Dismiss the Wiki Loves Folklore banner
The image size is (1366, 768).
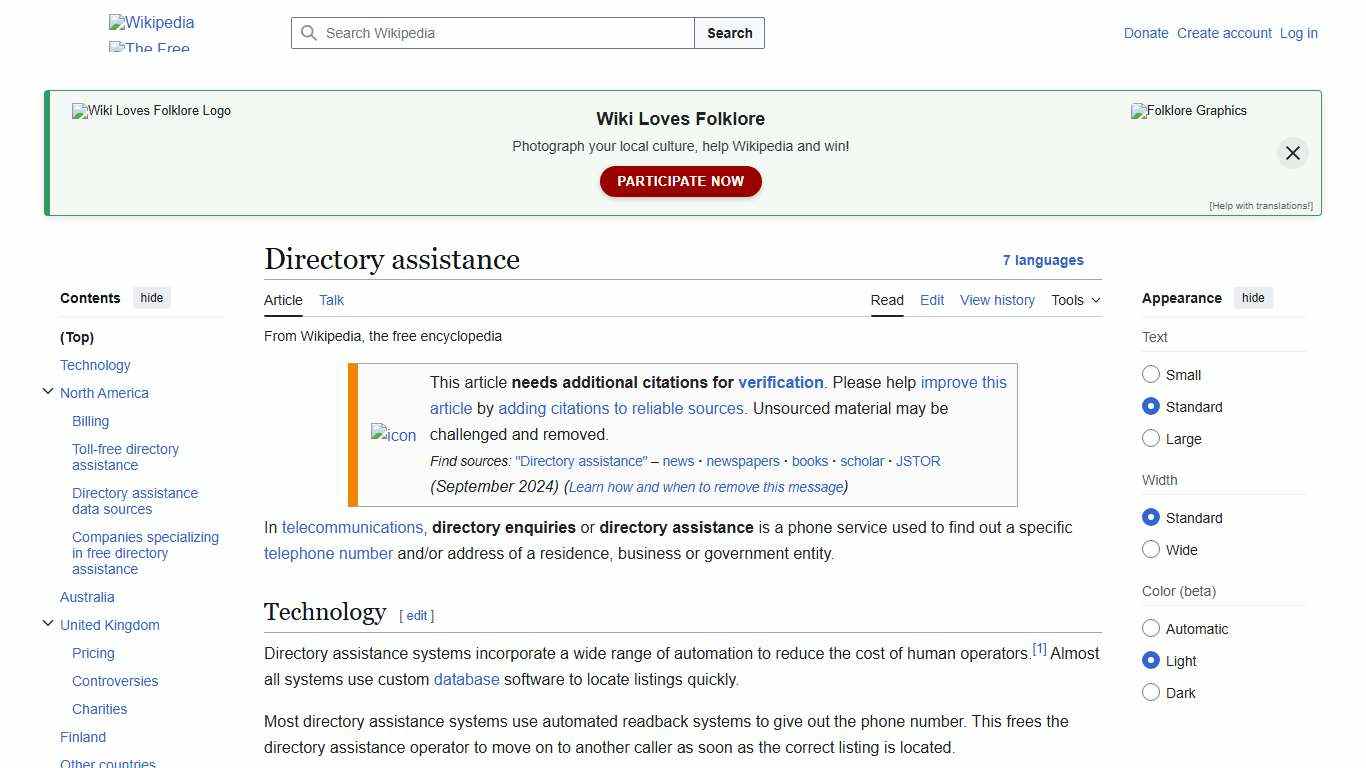click(x=1292, y=152)
